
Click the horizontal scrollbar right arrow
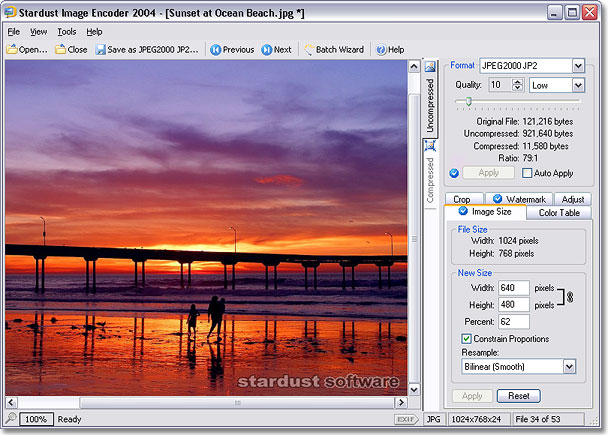(x=401, y=402)
